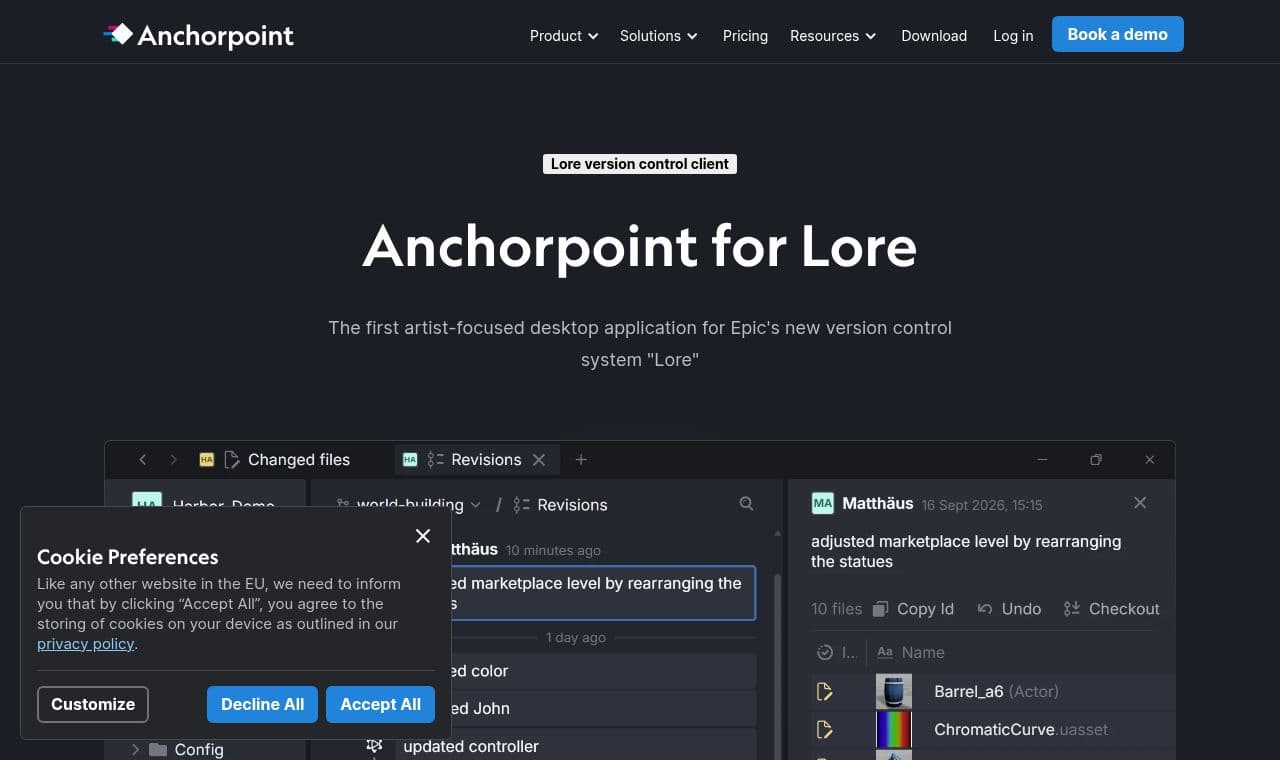Click the Book a demo button
The height and width of the screenshot is (760, 1280).
pyautogui.click(x=1117, y=34)
